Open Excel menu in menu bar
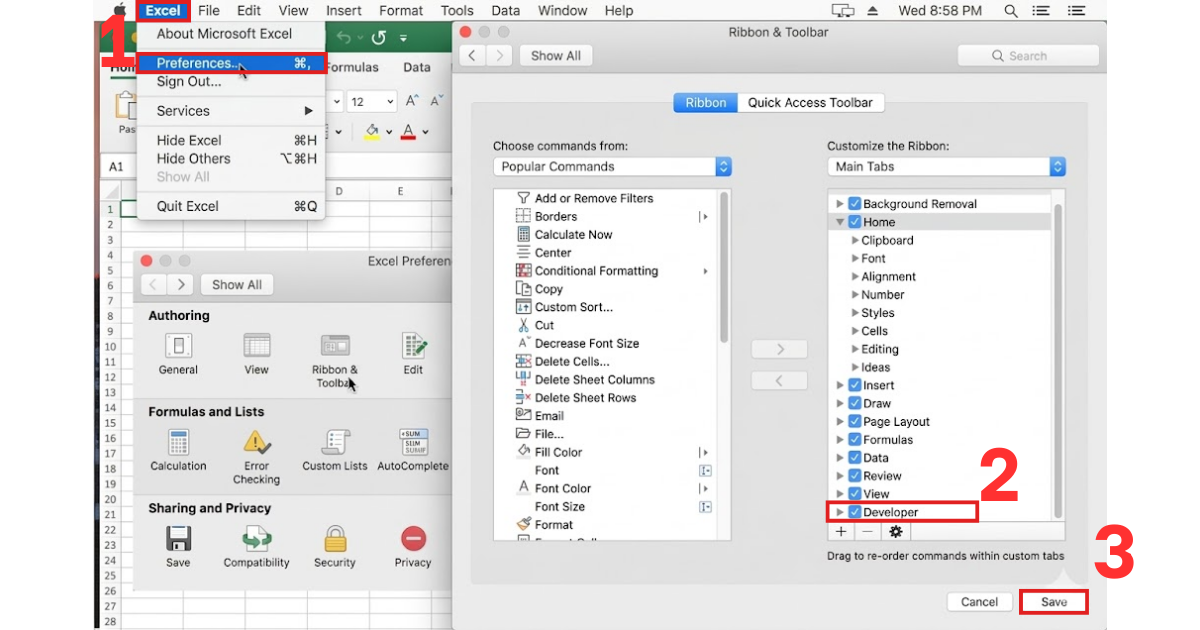The height and width of the screenshot is (630, 1200). pyautogui.click(x=162, y=11)
